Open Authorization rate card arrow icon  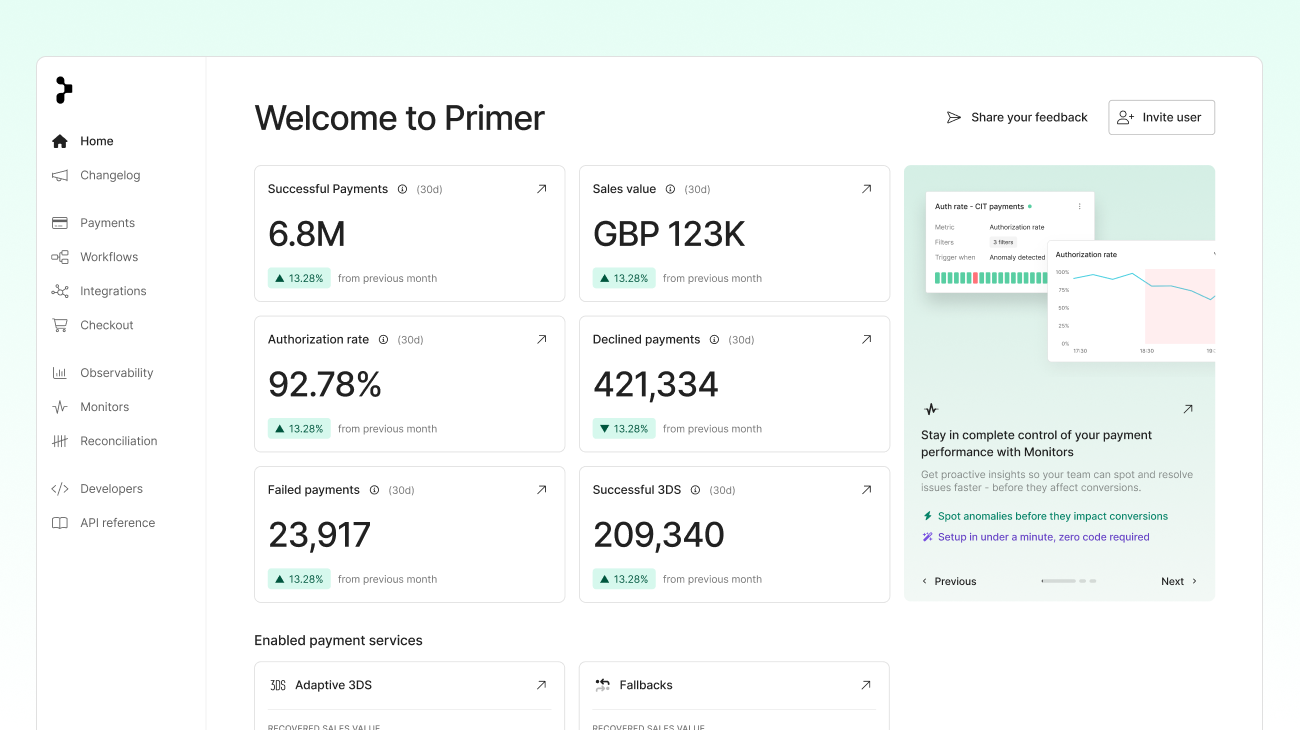[x=541, y=339]
